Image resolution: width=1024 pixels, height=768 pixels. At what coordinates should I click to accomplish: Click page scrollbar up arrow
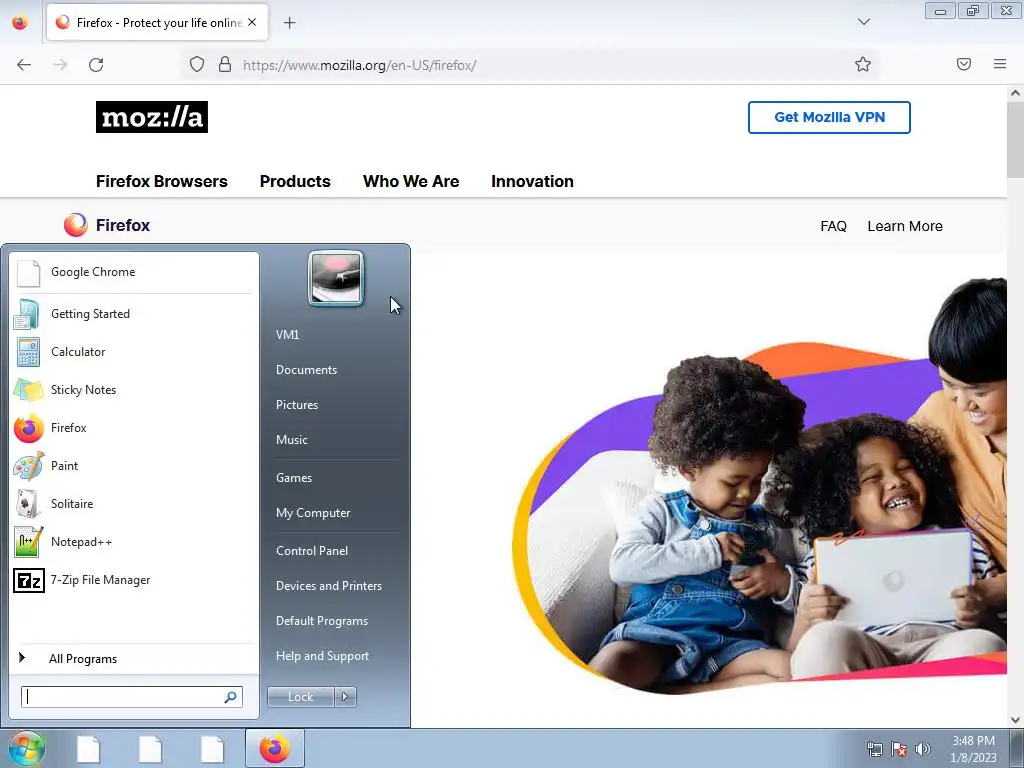pyautogui.click(x=1016, y=93)
